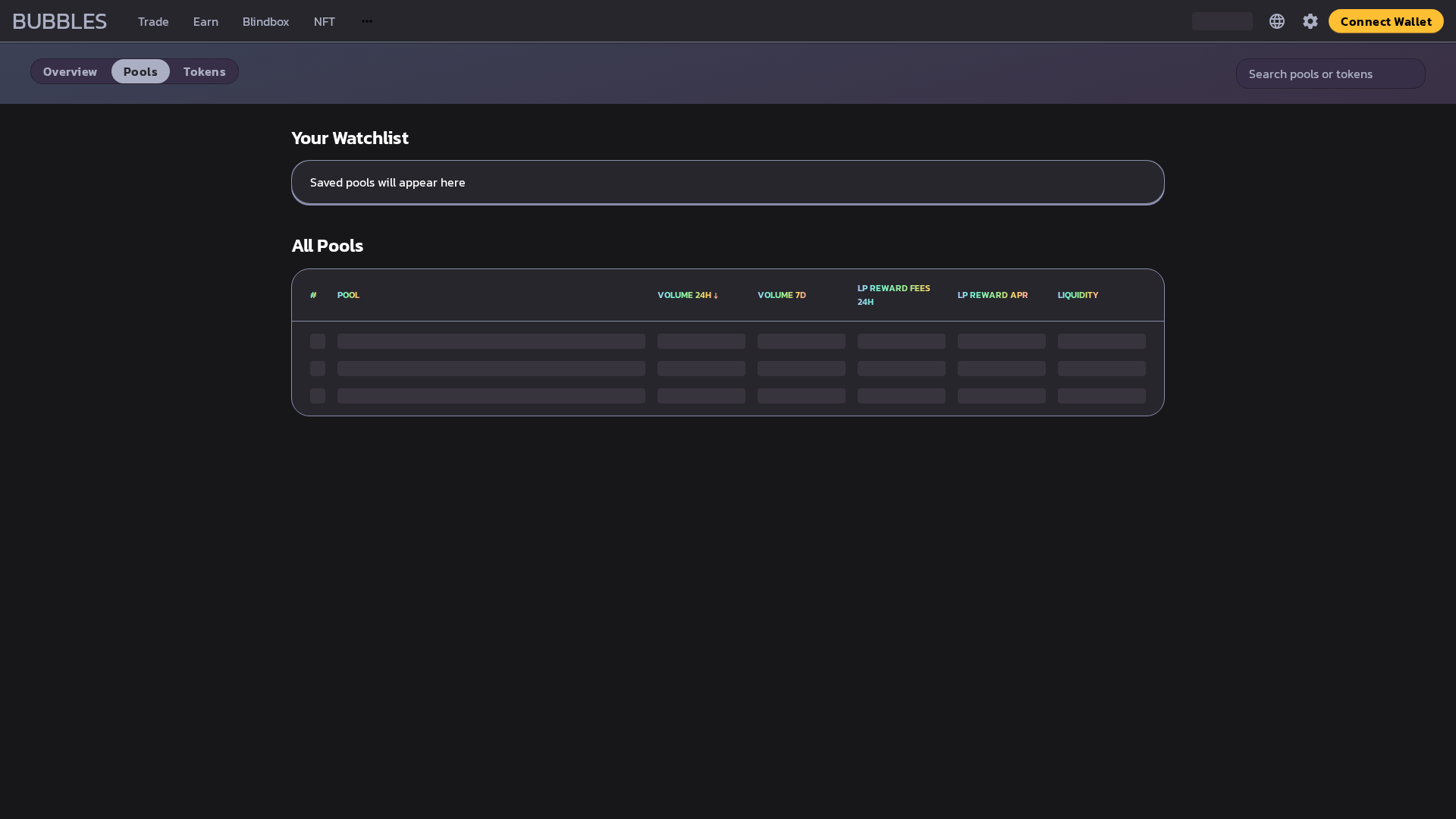This screenshot has height=819, width=1456.
Task: Switch to the Overview tab
Action: pos(70,71)
